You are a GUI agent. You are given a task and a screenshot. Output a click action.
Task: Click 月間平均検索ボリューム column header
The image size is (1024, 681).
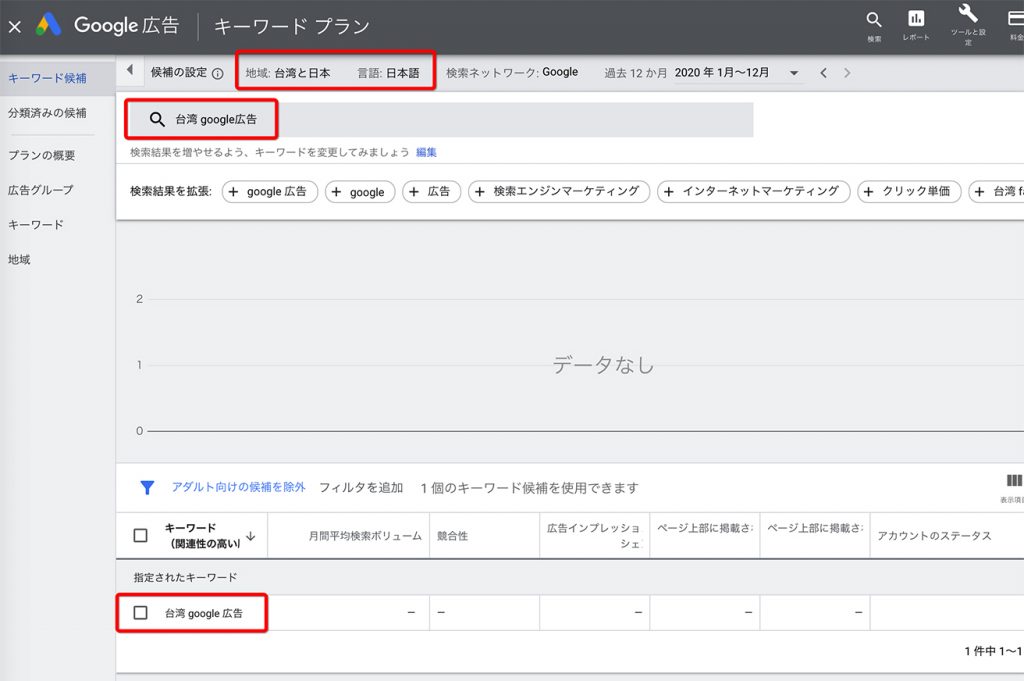pos(365,536)
